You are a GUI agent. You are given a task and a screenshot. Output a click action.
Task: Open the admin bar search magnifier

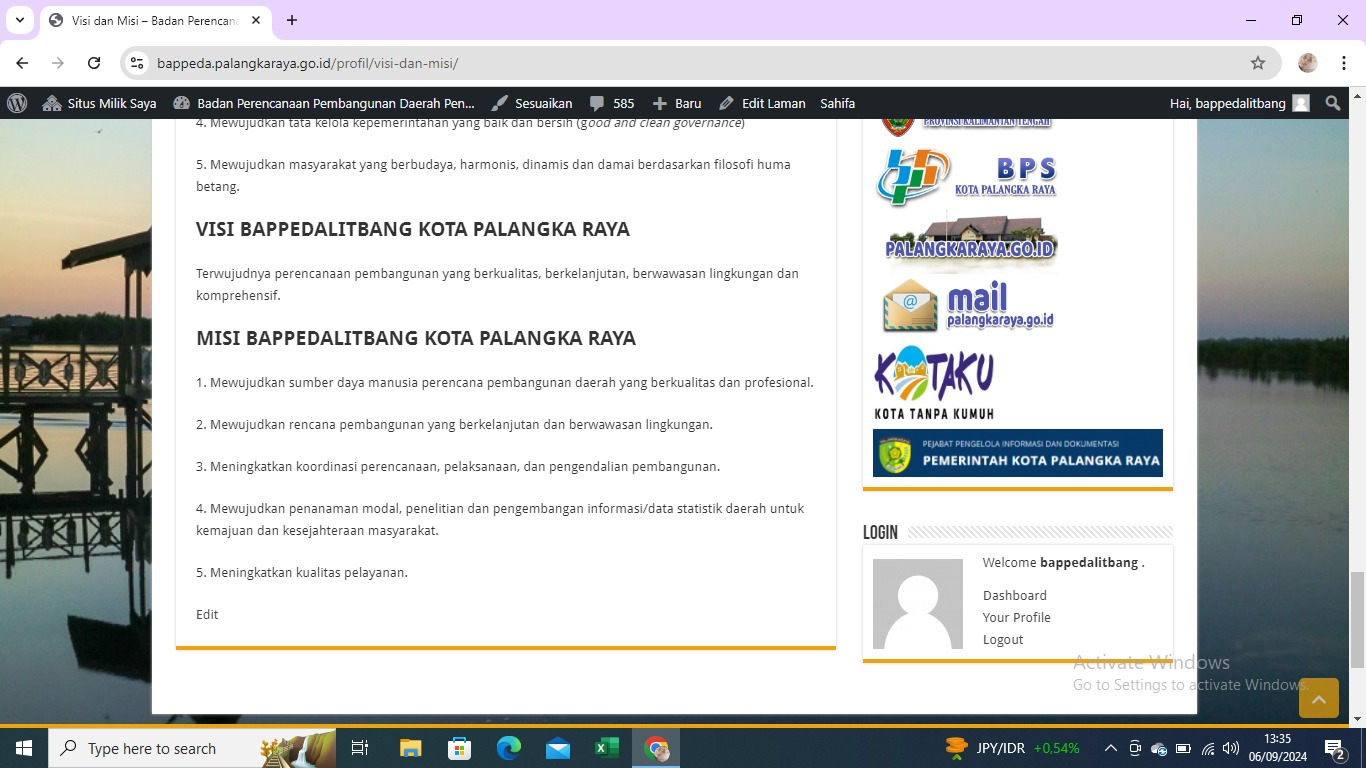tap(1332, 103)
